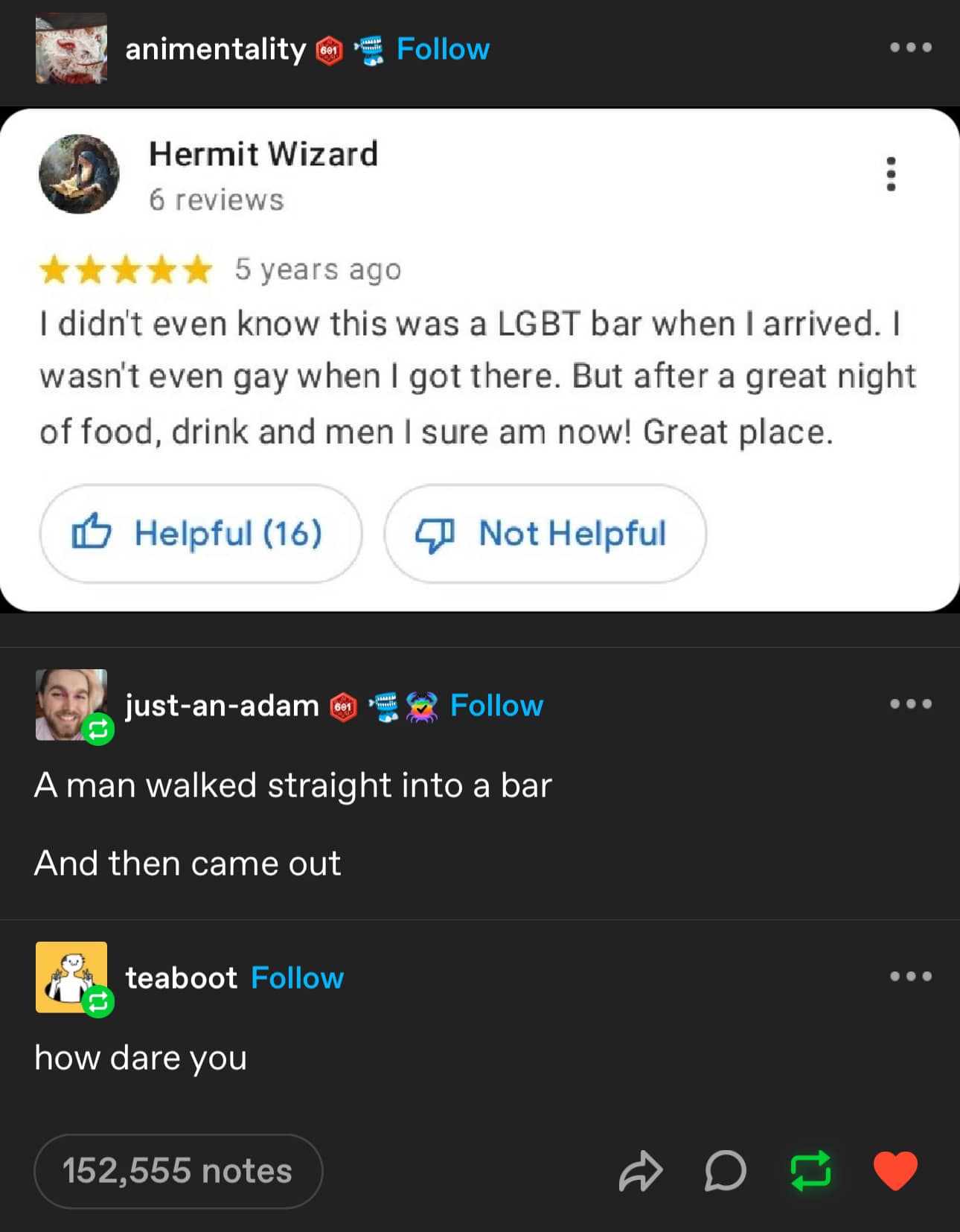Click animentality's avatar image
Image resolution: width=960 pixels, height=1232 pixels.
[71, 48]
